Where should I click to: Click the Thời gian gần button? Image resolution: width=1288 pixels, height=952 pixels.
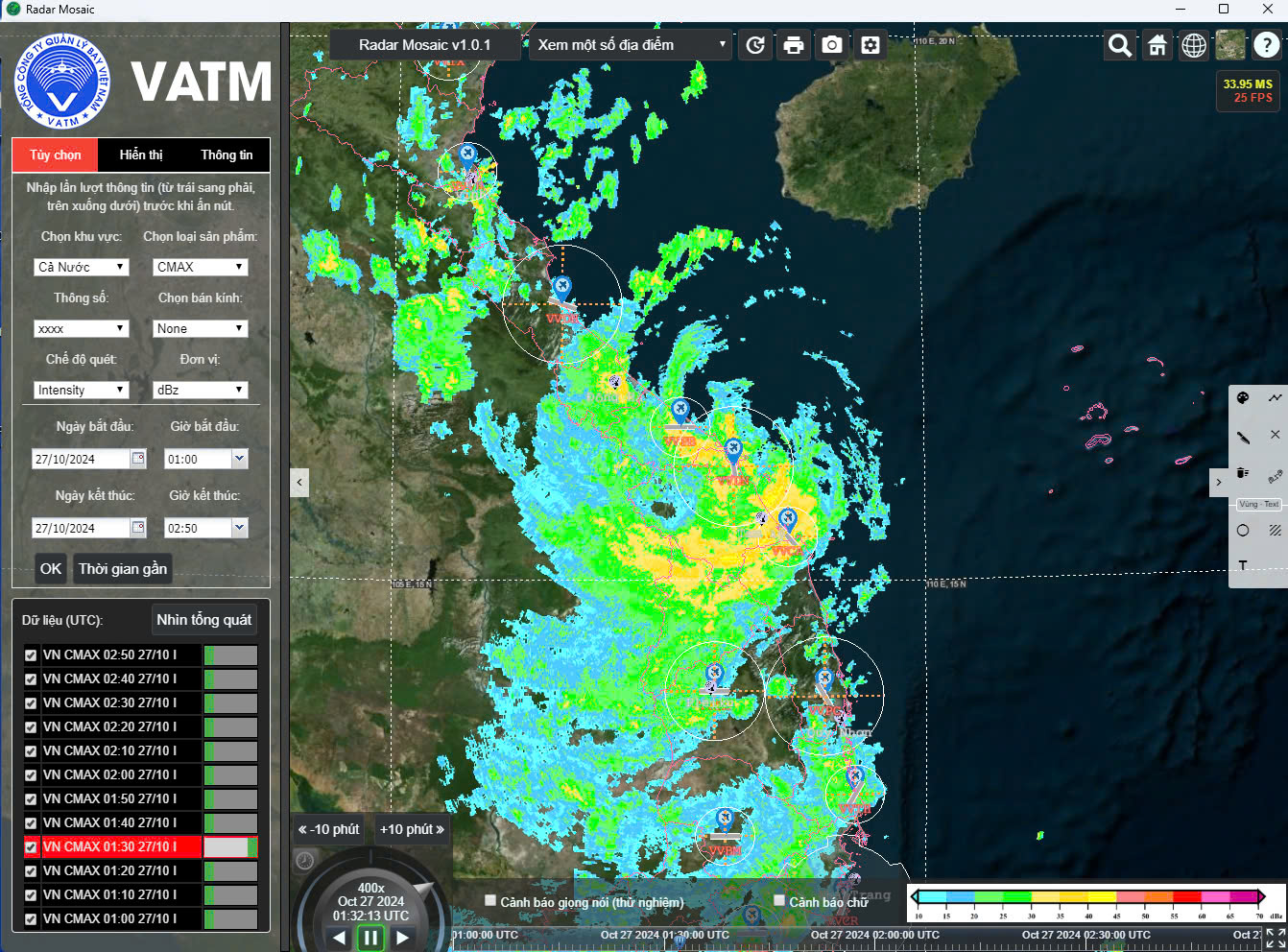123,569
